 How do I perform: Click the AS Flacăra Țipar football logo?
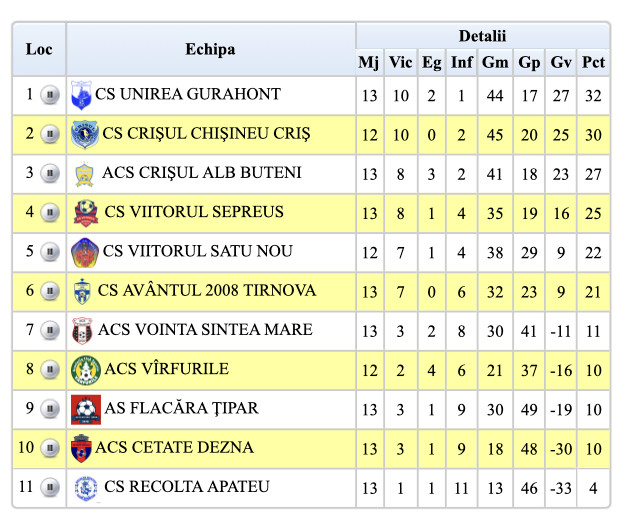(85, 409)
